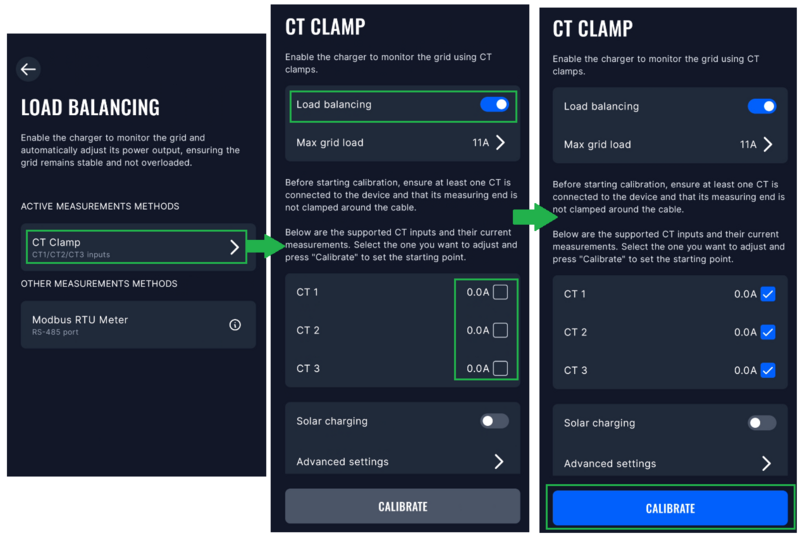Toggle Load balancing switch in middle screen
Viewport: 800px width, 543px height.
click(x=494, y=105)
